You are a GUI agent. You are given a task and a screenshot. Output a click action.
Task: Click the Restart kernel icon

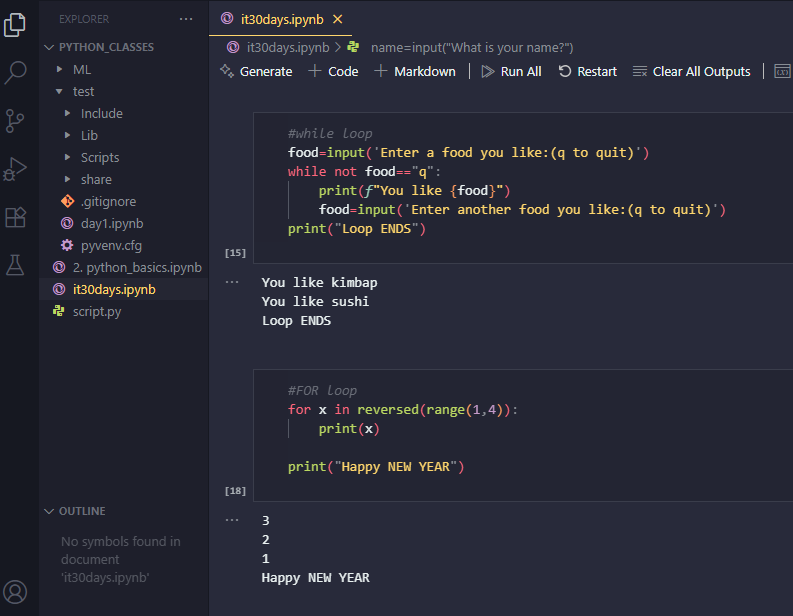(x=564, y=71)
